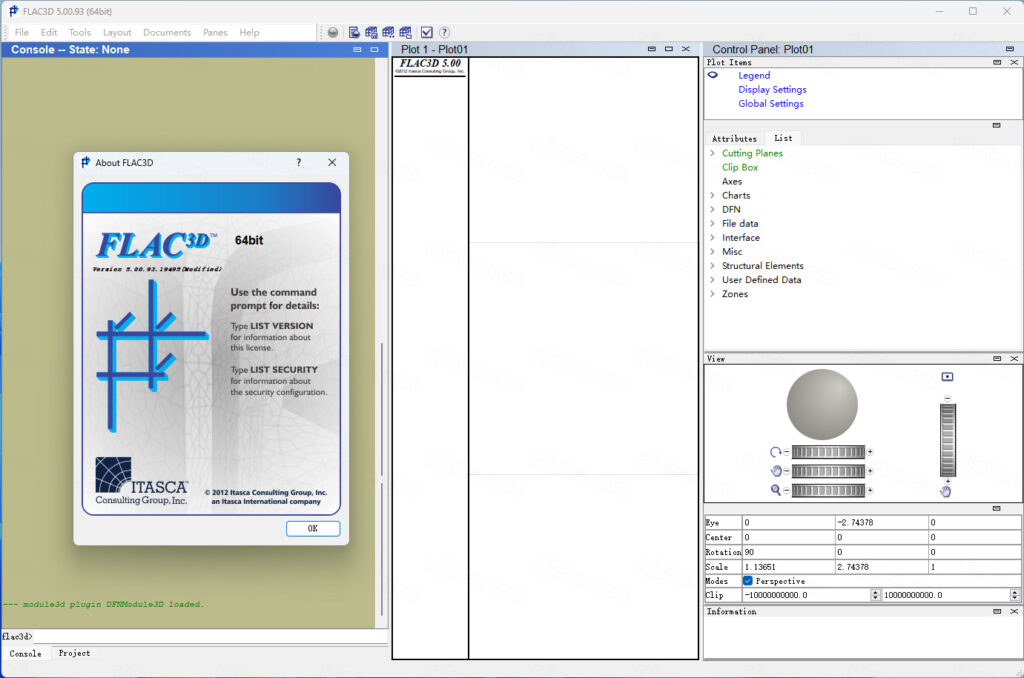Toggle Legend visibility eye icon
Screen dimensions: 1024x678
[x=713, y=75]
